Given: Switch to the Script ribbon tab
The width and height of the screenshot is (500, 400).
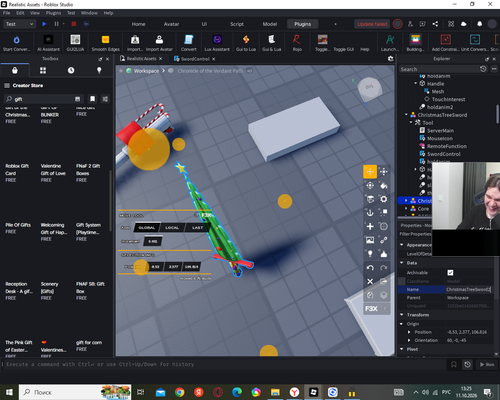Looking at the screenshot, I should [x=237, y=24].
